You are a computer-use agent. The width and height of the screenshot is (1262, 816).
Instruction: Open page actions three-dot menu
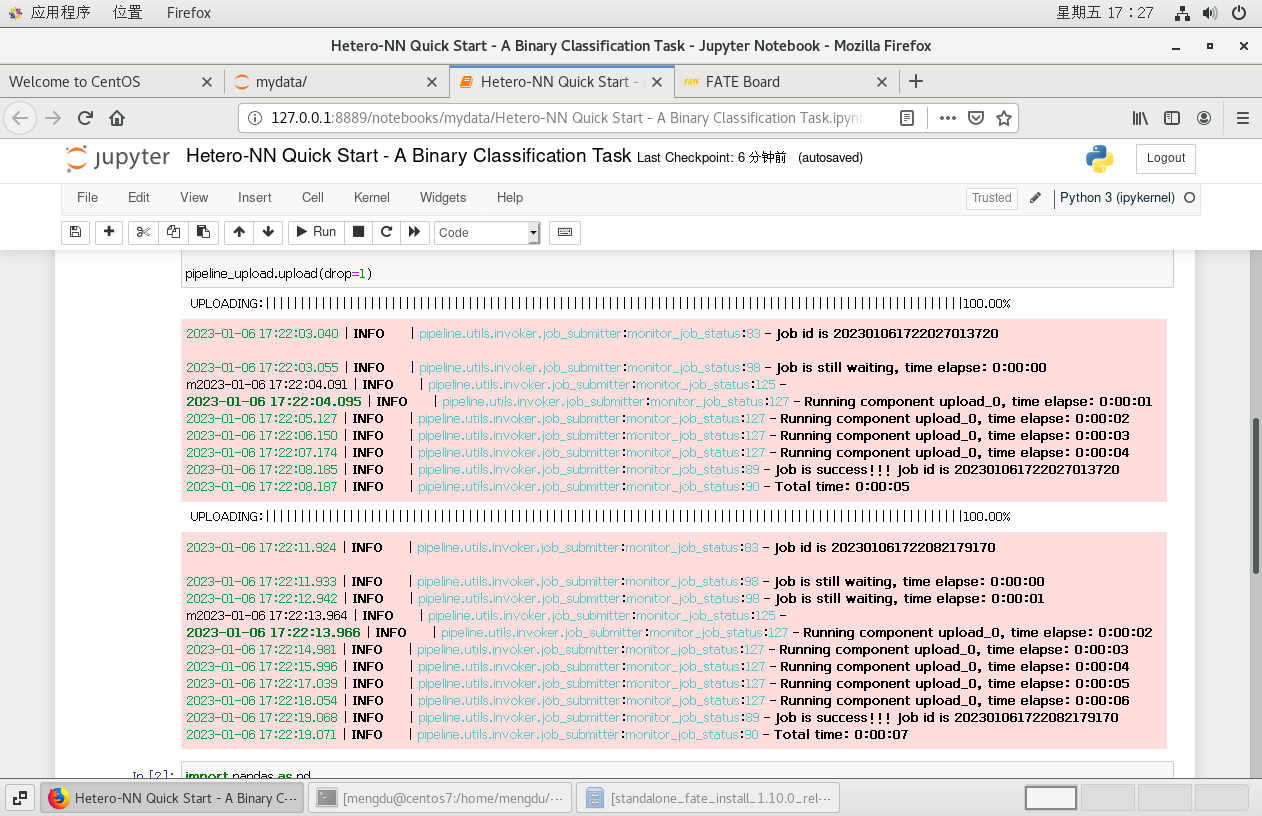coord(948,118)
